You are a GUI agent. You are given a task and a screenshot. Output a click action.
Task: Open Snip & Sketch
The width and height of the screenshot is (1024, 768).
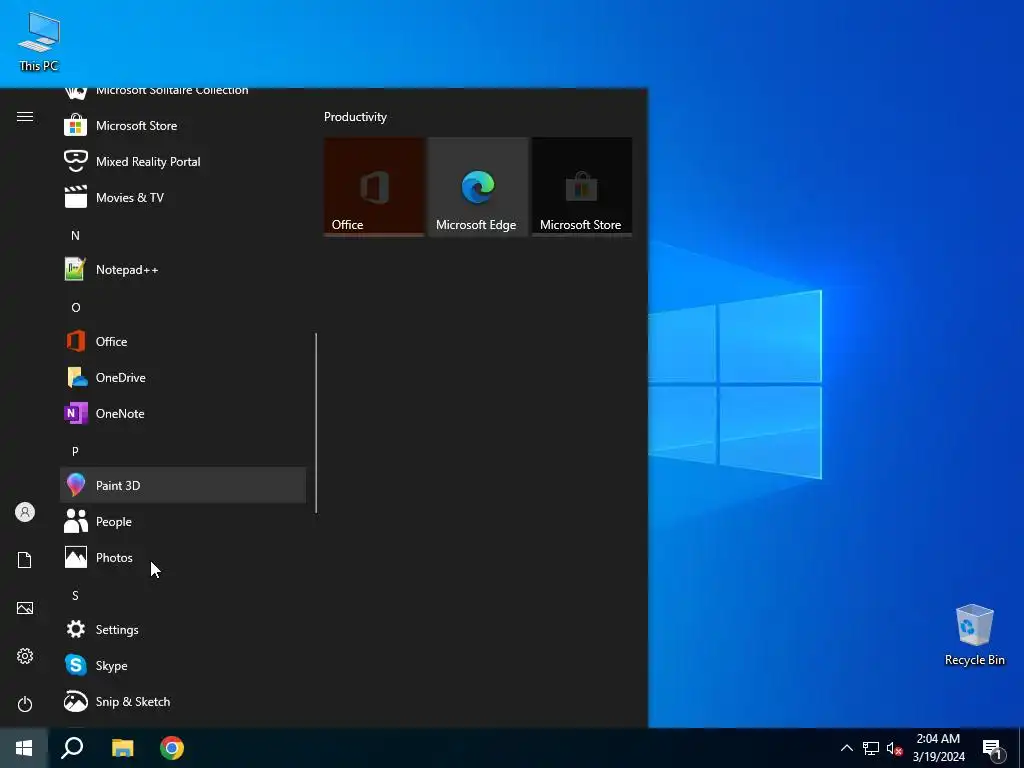[183, 701]
